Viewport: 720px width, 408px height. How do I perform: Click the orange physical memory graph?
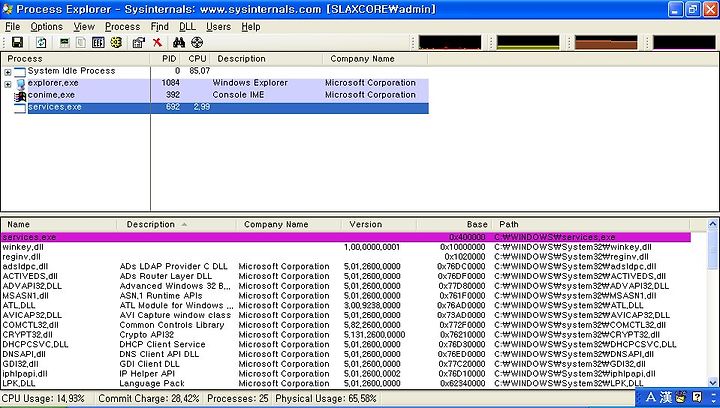coord(606,42)
